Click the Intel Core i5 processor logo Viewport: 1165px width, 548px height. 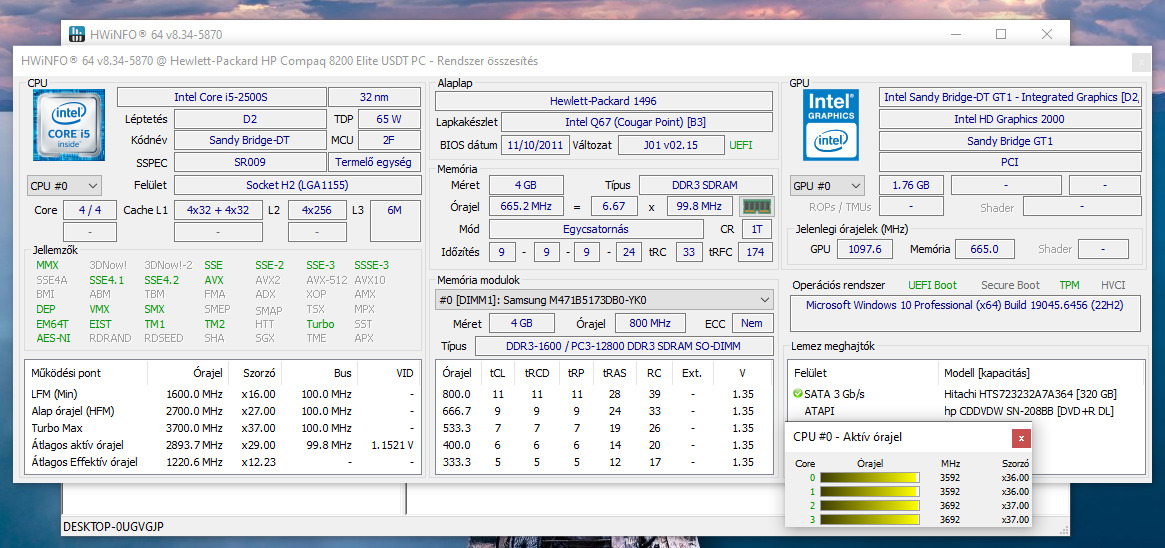pos(69,124)
